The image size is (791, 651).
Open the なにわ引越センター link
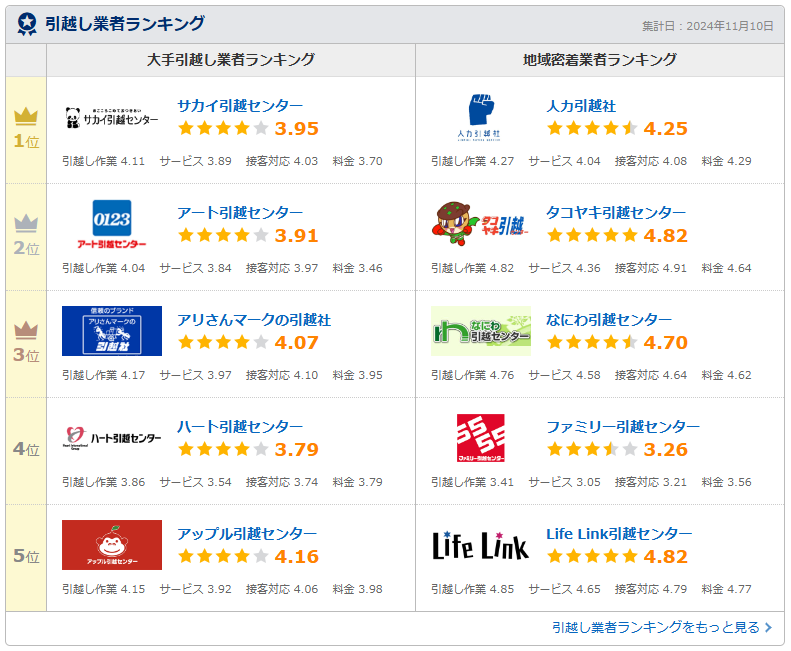tap(609, 320)
